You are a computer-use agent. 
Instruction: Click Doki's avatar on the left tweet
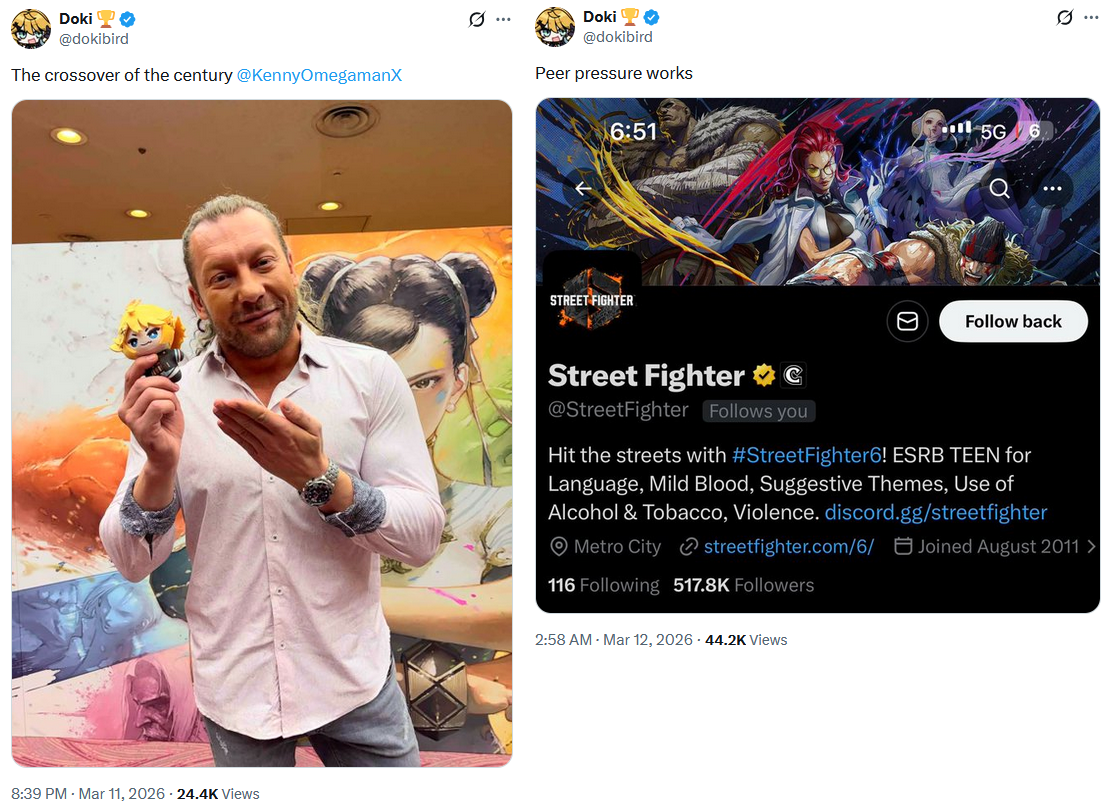click(x=31, y=28)
